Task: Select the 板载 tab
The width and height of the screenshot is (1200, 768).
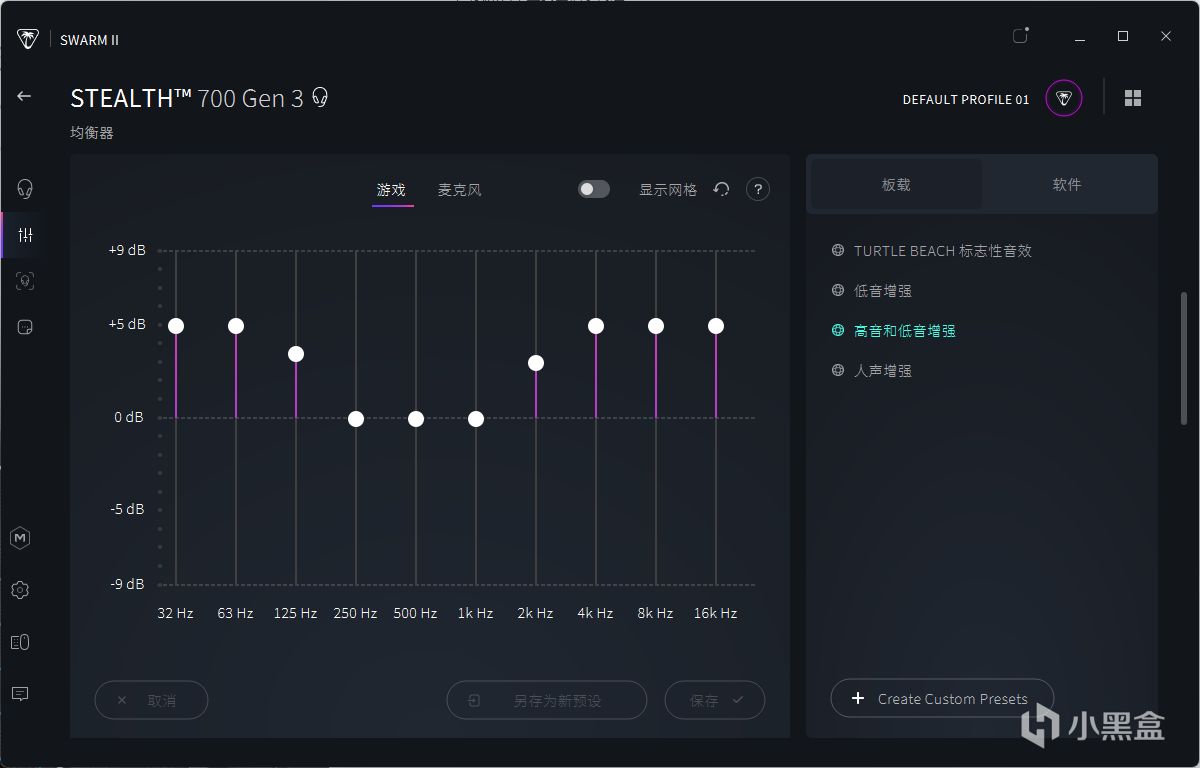Action: (896, 185)
